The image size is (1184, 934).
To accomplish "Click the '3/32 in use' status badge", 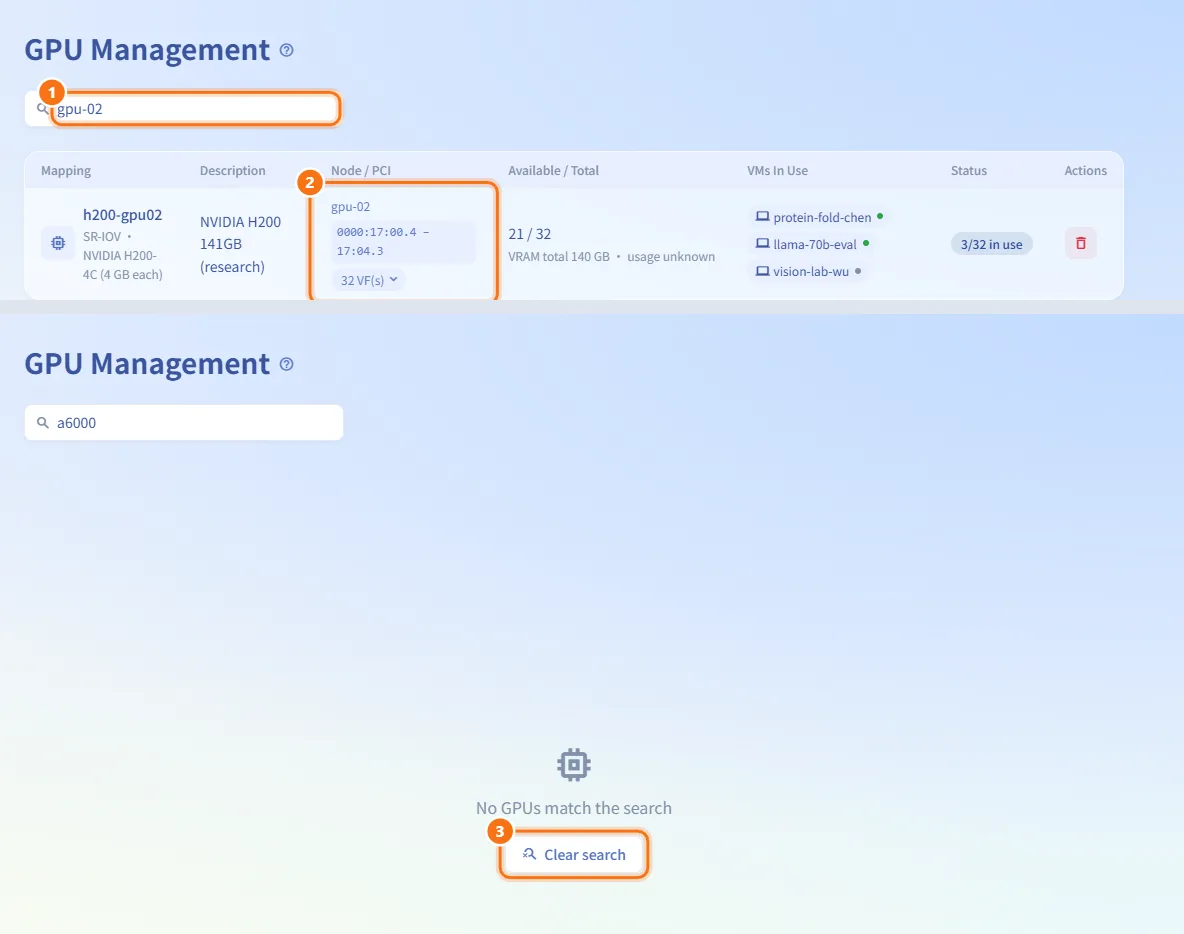I will pos(991,244).
